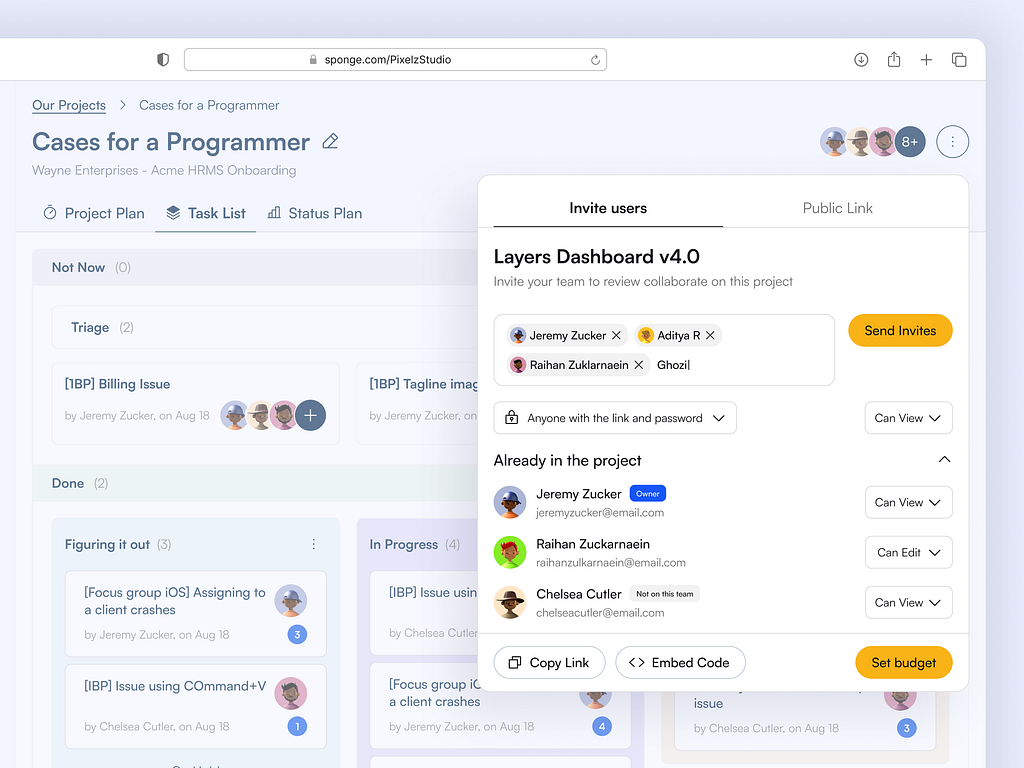This screenshot has width=1024, height=768.
Task: Click the blue Owner badge
Action: tap(647, 494)
